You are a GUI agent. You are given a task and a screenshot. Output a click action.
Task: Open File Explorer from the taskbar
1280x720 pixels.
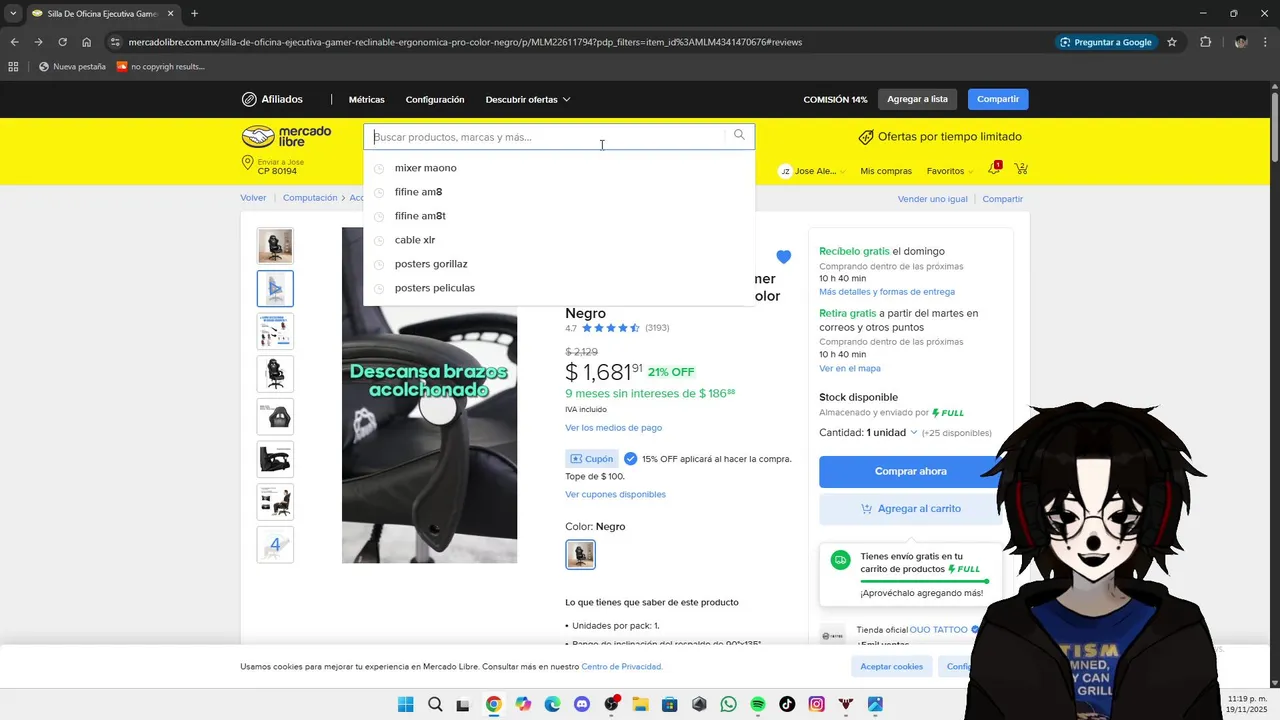click(640, 704)
